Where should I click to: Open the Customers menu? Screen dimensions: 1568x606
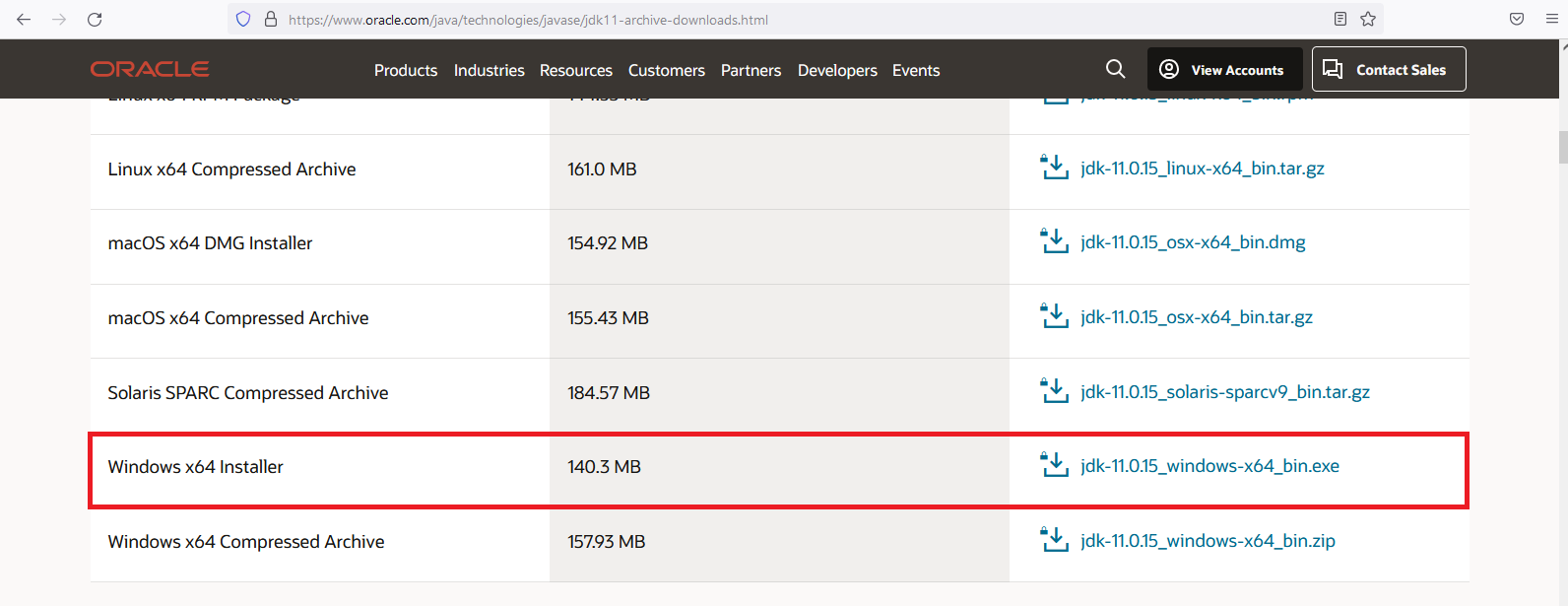coord(667,71)
